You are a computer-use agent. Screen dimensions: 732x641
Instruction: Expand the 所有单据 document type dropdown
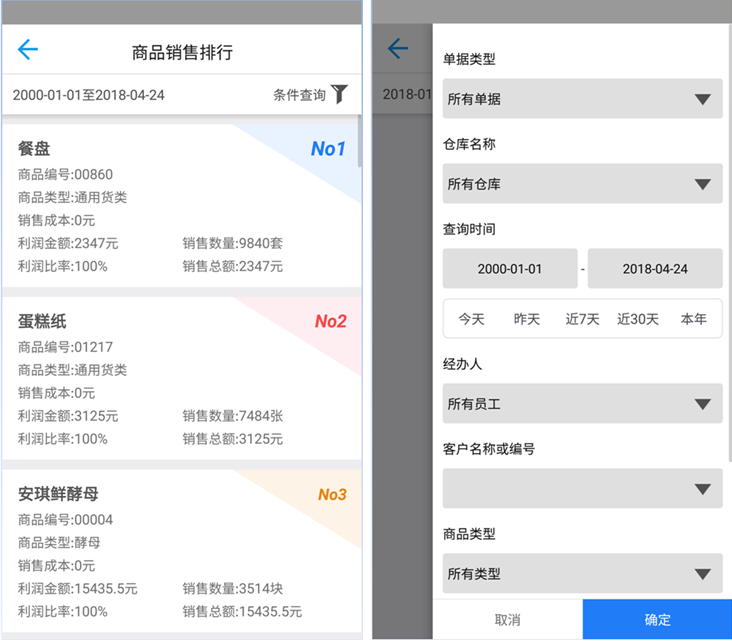click(x=582, y=99)
